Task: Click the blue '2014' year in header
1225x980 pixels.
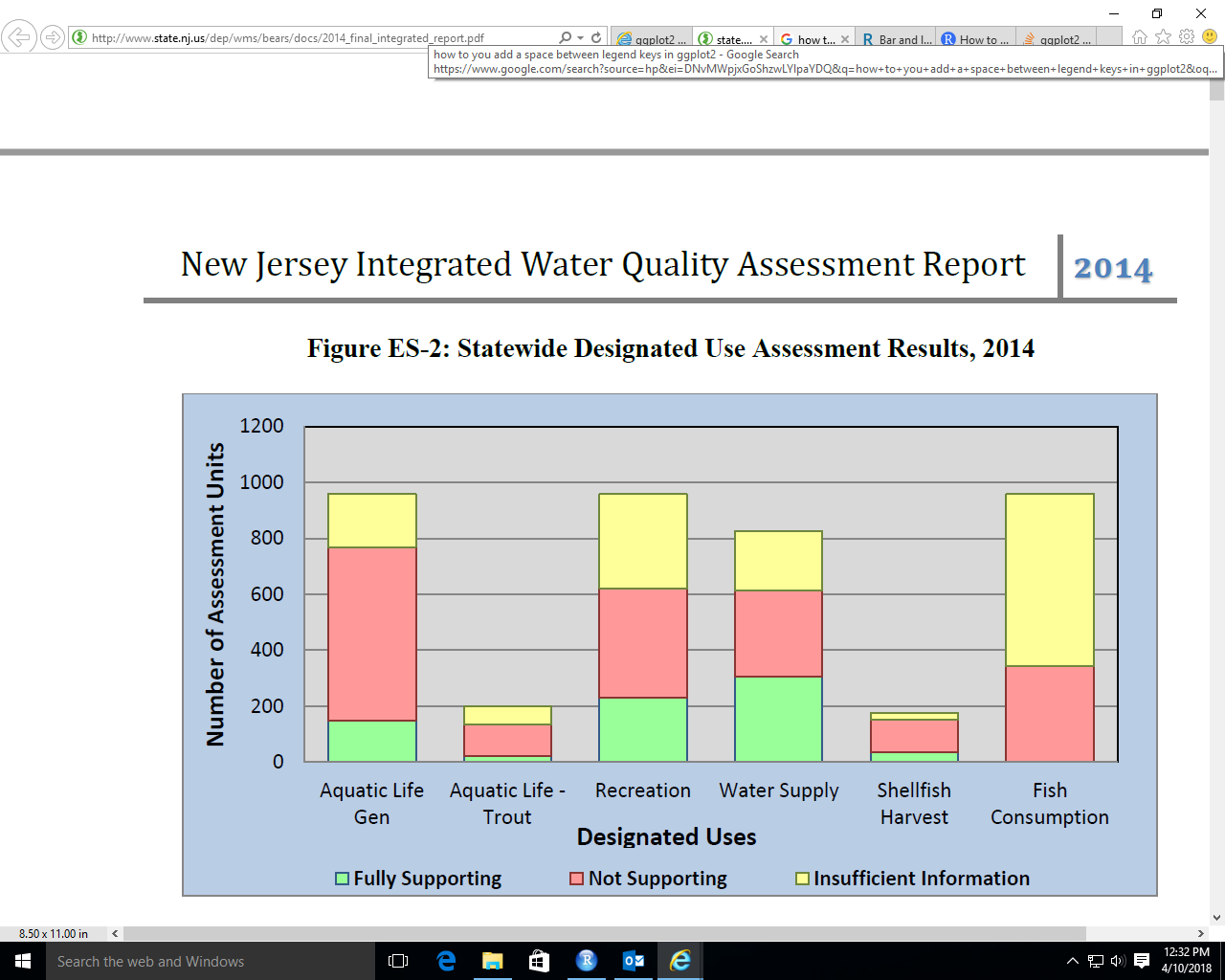Action: pyautogui.click(x=1113, y=269)
